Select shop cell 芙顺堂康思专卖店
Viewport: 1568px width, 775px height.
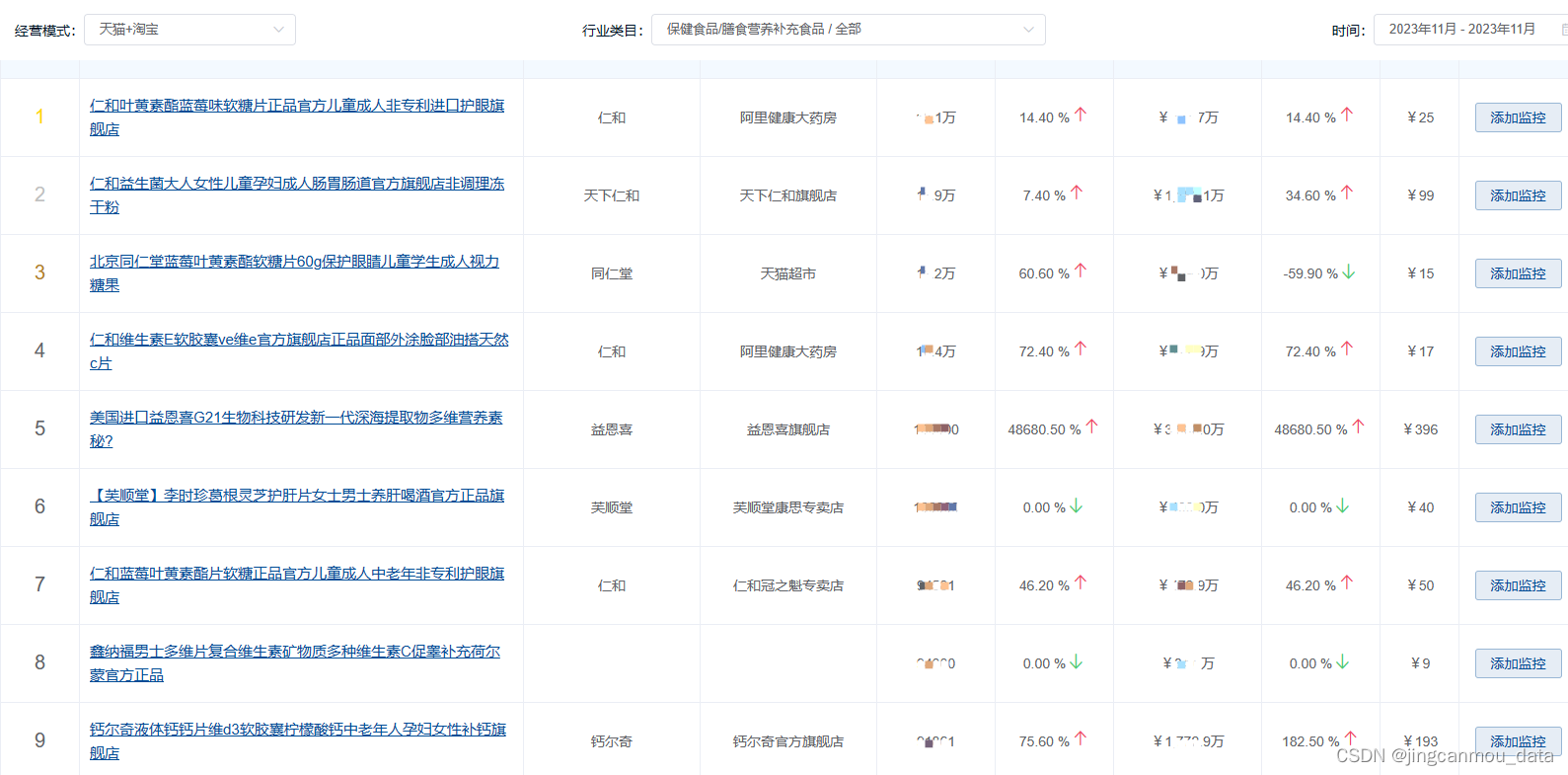[x=788, y=507]
